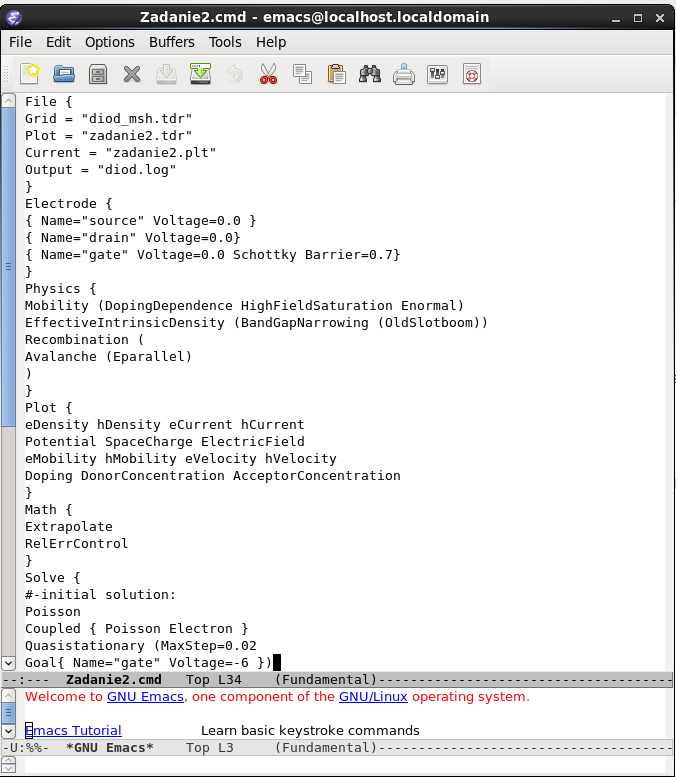Open the Buffers menu

[171, 42]
